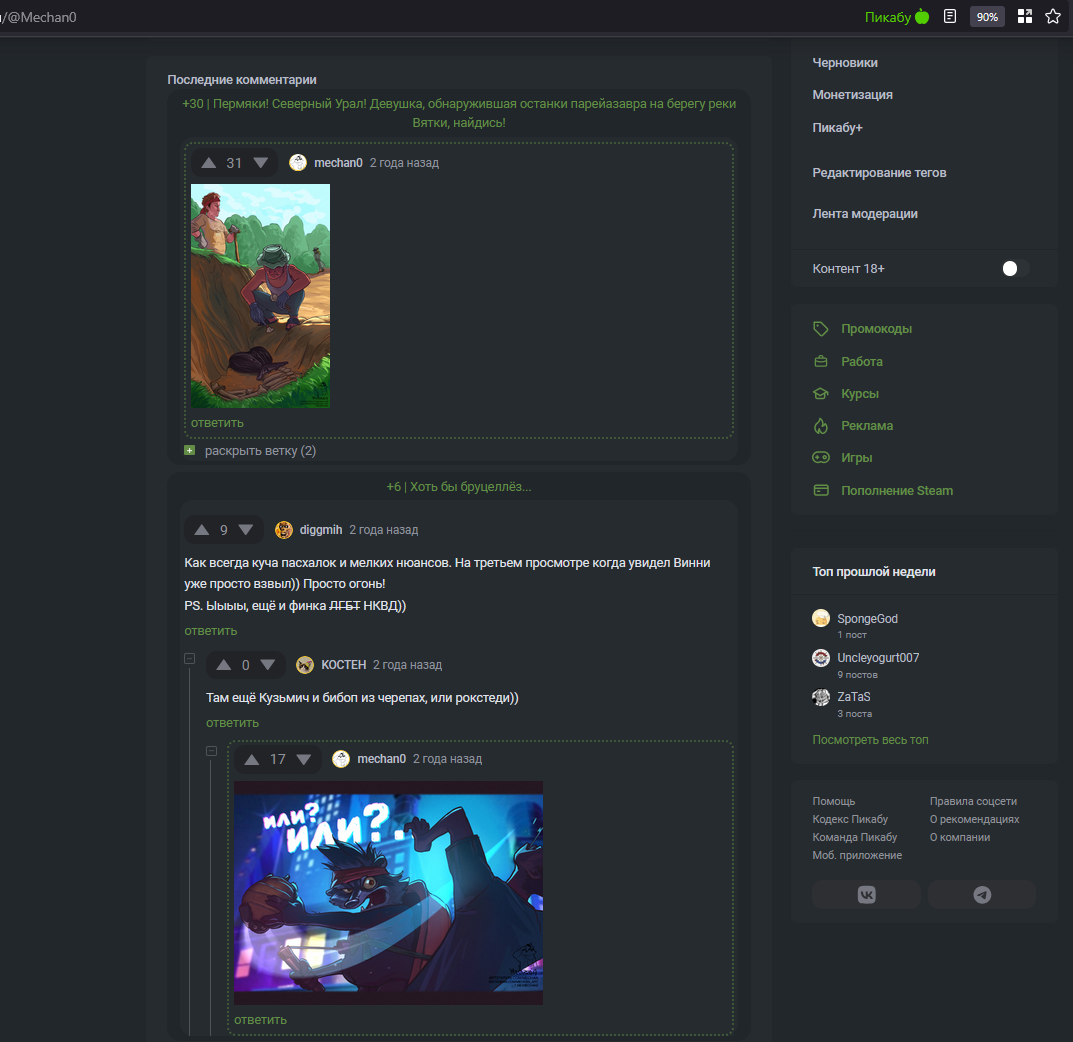The image size is (1073, 1042).
Task: Click the Моб. приложение footer link
Action: (x=857, y=855)
